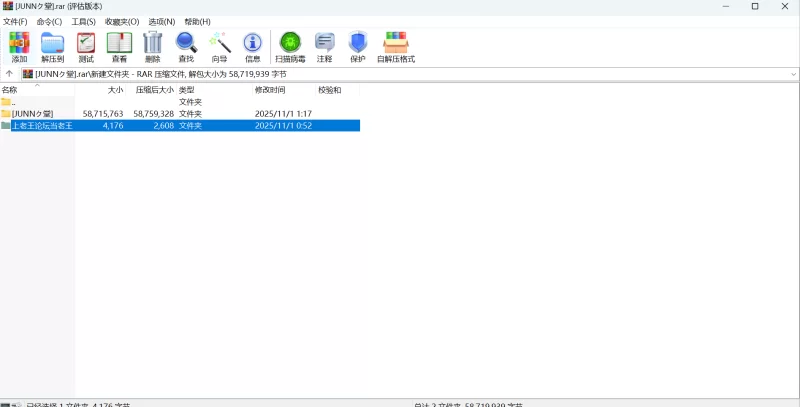This screenshot has width=800, height=407.
Task: Select the [JUNNク堂] folder row name
Action: point(32,114)
